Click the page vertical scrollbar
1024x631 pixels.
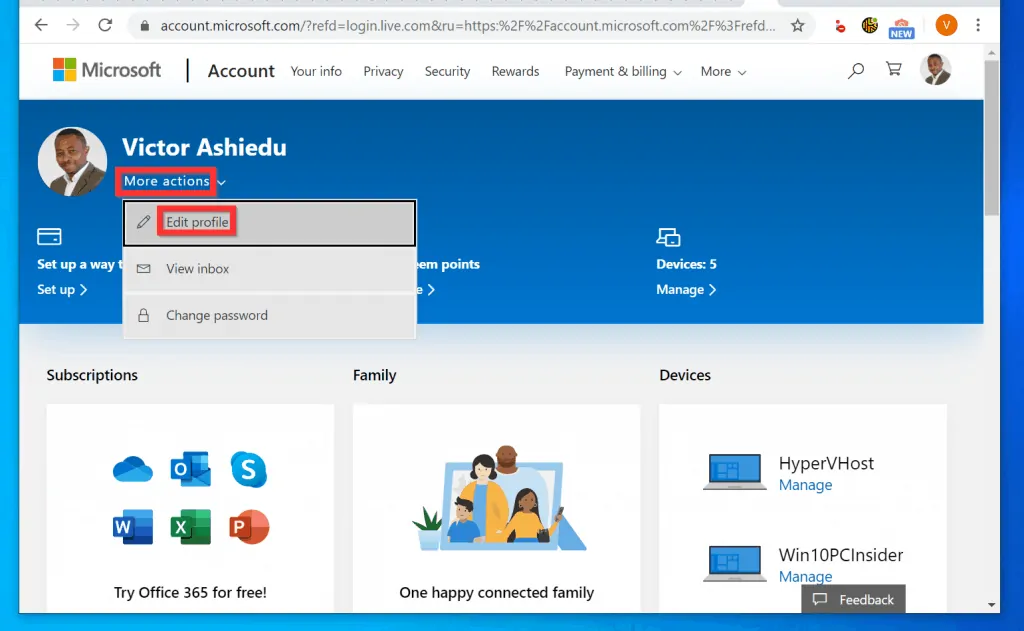point(991,140)
